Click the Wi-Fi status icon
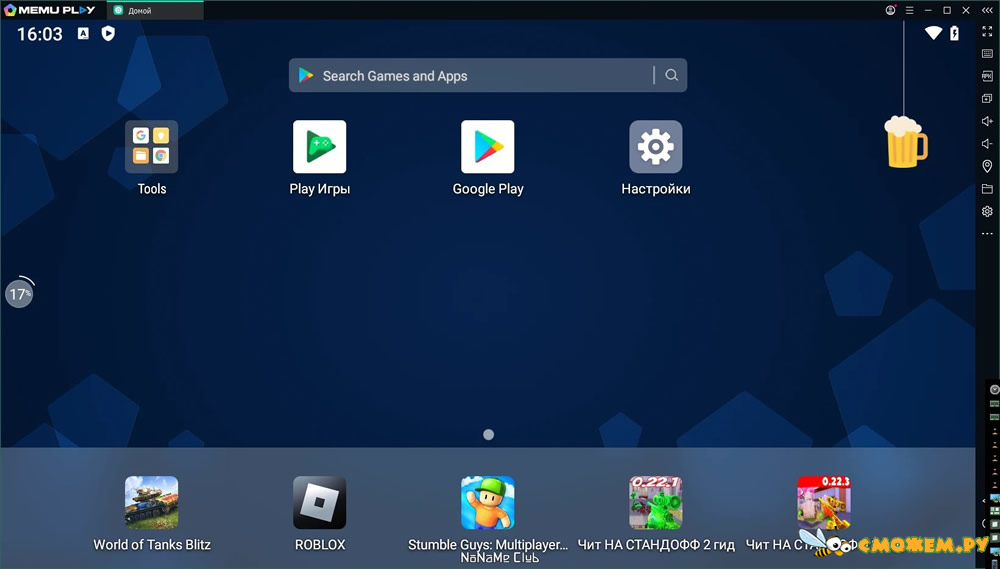The width and height of the screenshot is (1000, 569). [x=934, y=33]
